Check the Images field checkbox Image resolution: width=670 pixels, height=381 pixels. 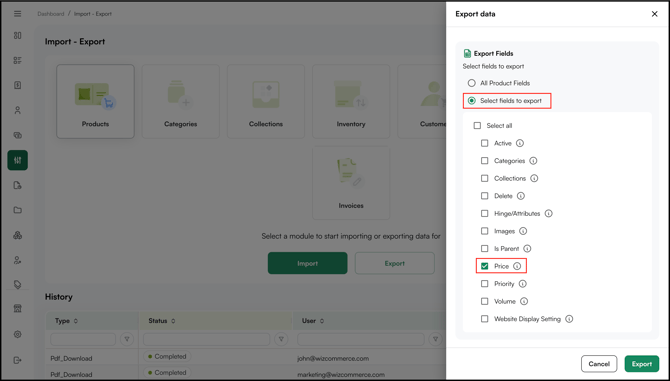coord(485,231)
